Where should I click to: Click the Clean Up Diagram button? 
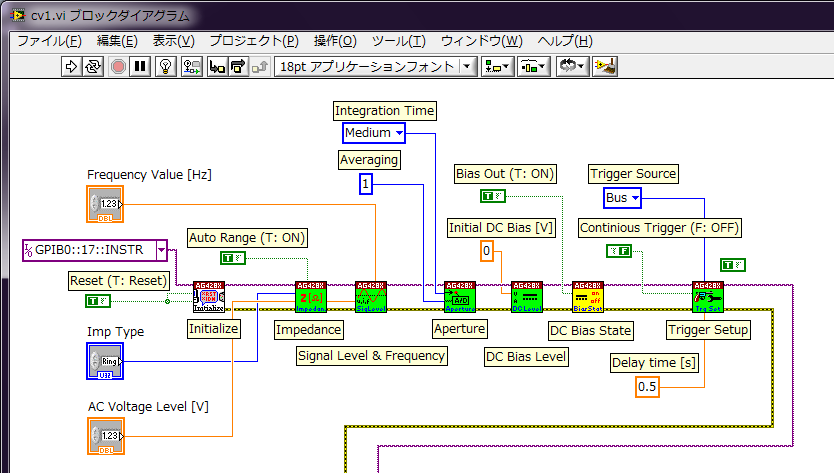pyautogui.click(x=605, y=67)
